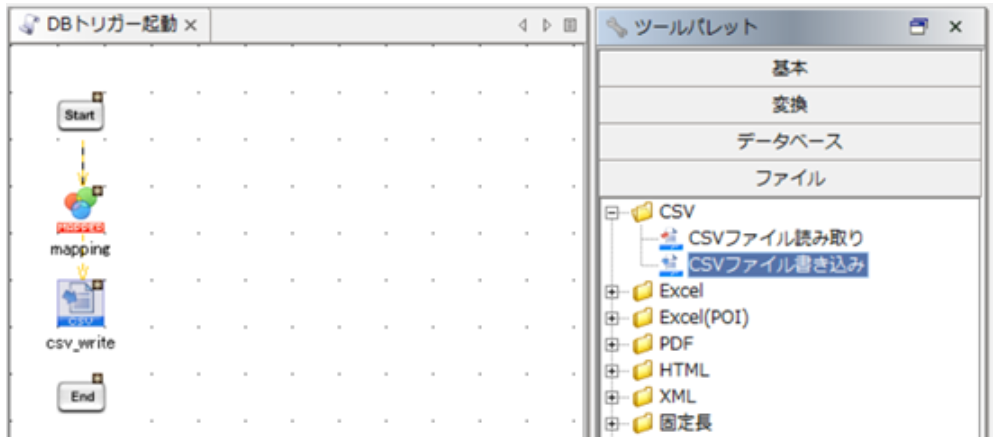Expand the Excel(POI) folder

click(x=612, y=319)
